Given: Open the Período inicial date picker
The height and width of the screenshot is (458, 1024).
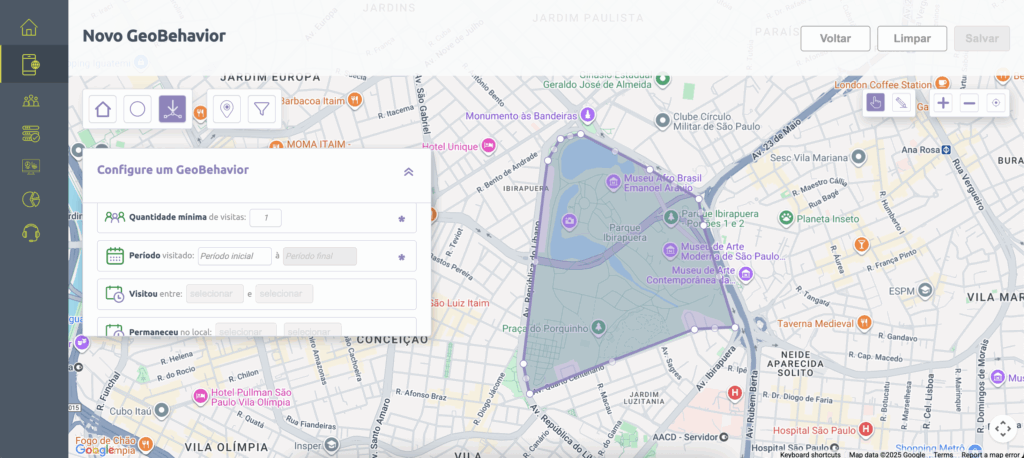Looking at the screenshot, I should 235,257.
